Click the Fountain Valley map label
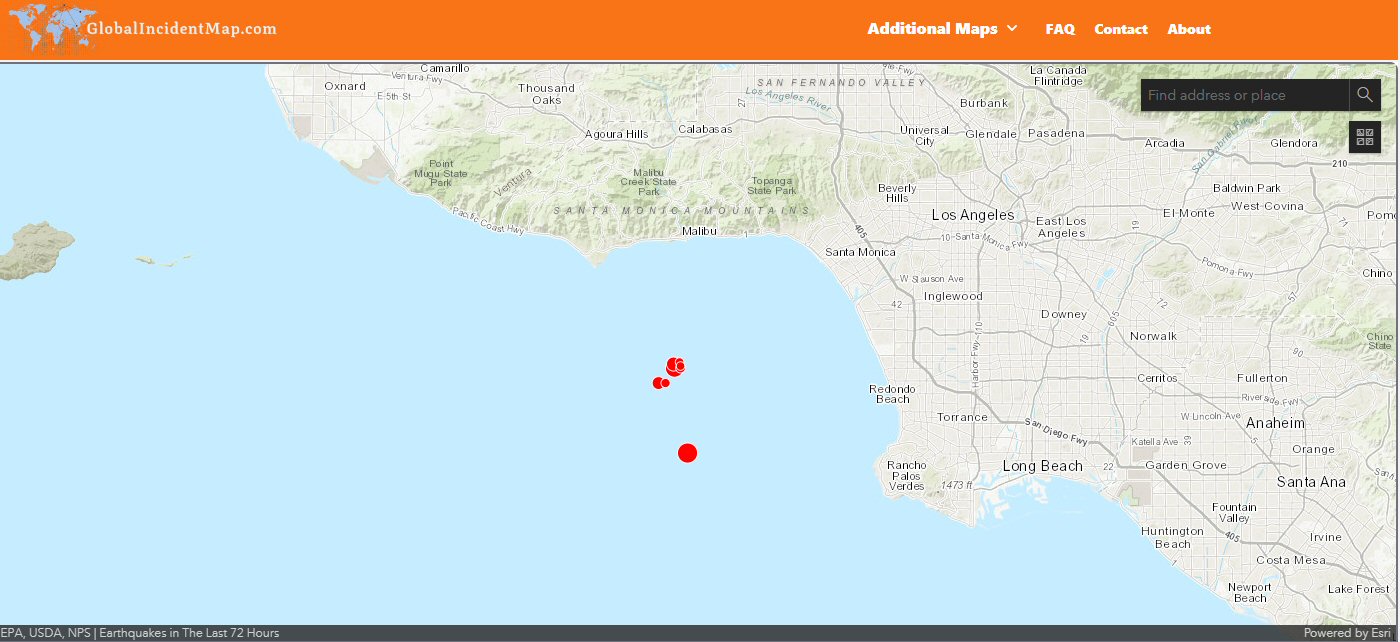Viewport: 1400px width, 642px height. 1234,513
